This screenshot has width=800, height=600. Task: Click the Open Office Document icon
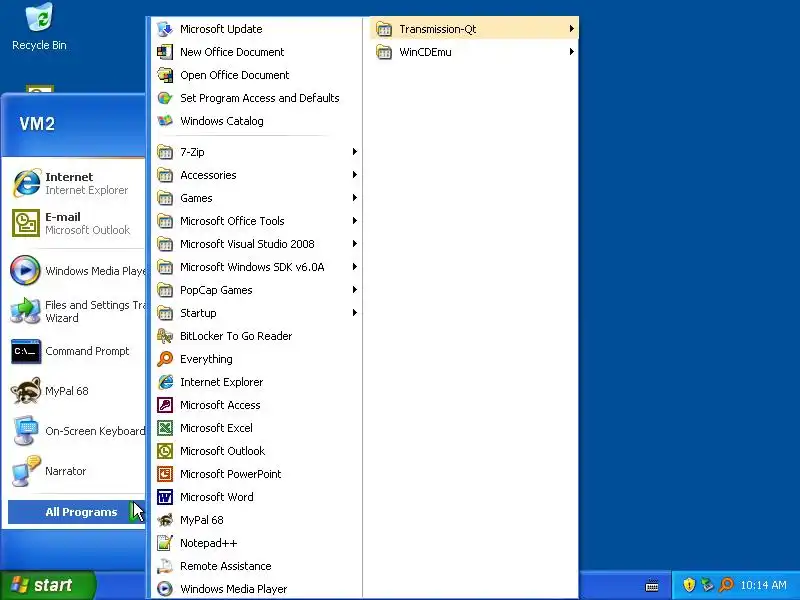pos(165,75)
